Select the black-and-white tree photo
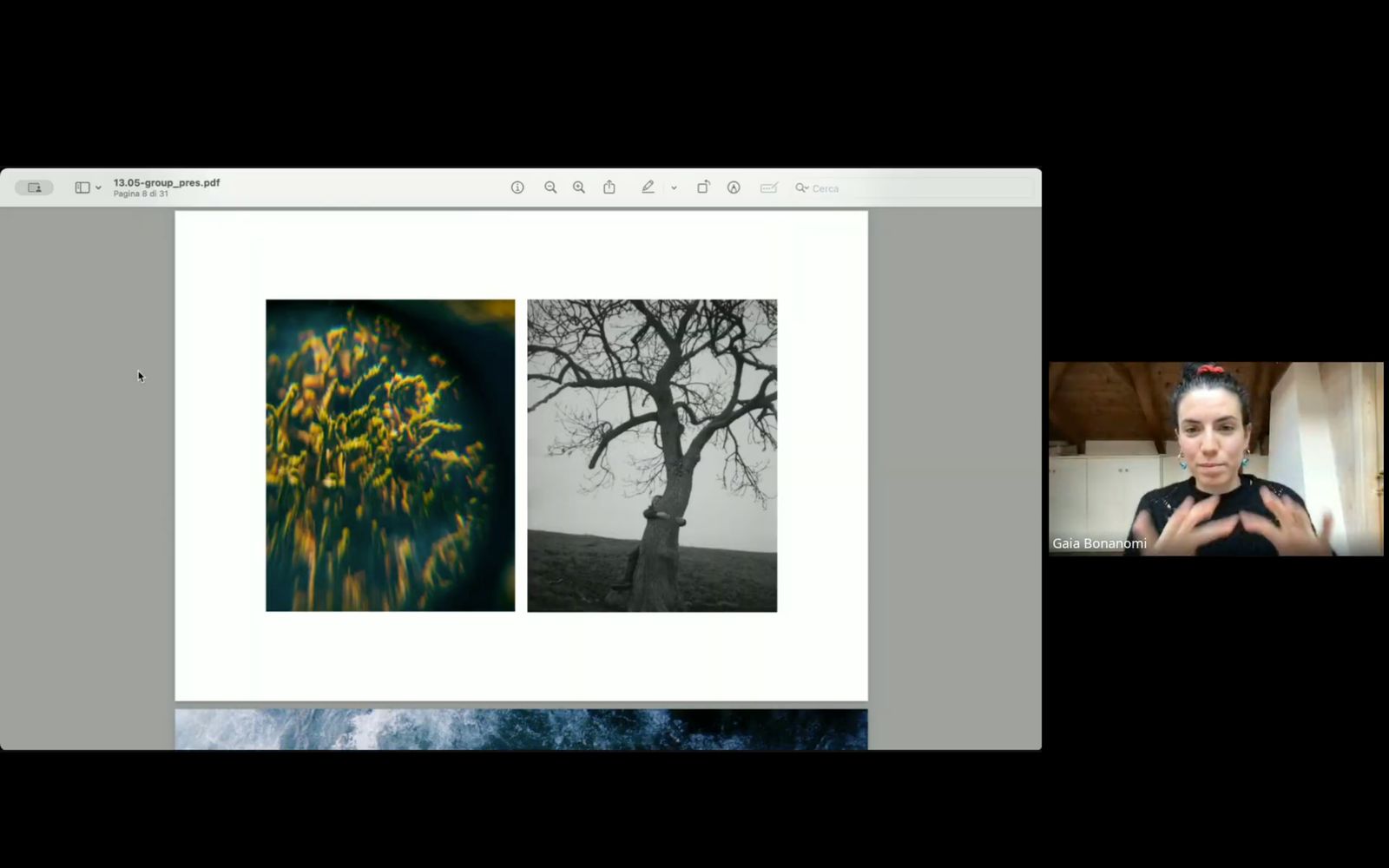The width and height of the screenshot is (1389, 868). pos(652,456)
